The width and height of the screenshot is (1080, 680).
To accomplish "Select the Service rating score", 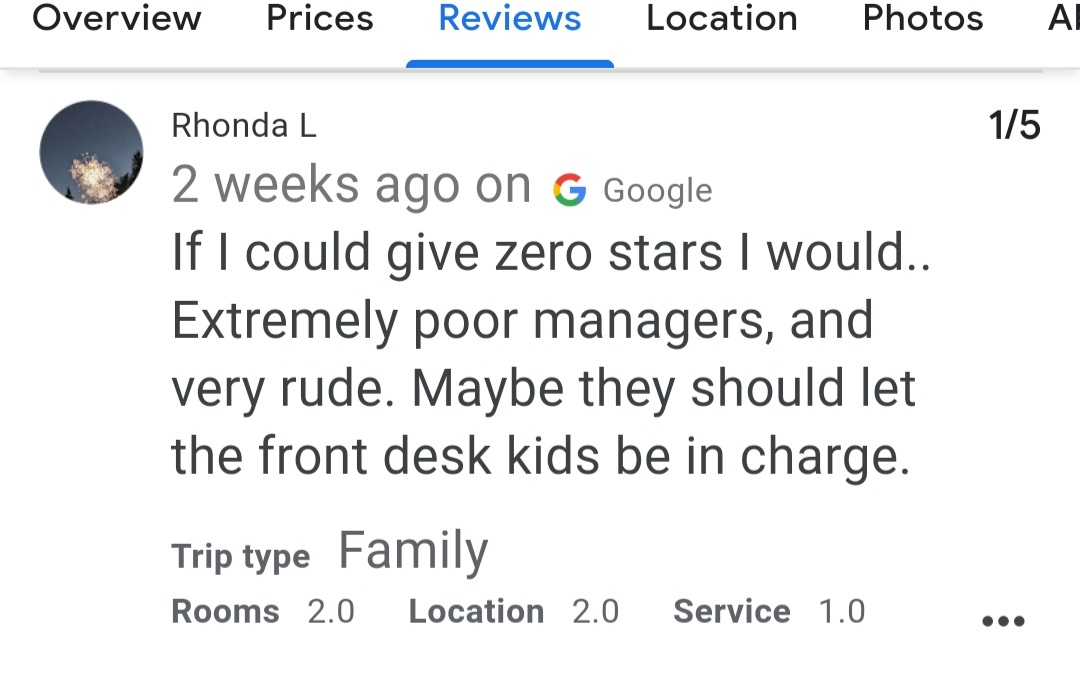I will point(843,611).
